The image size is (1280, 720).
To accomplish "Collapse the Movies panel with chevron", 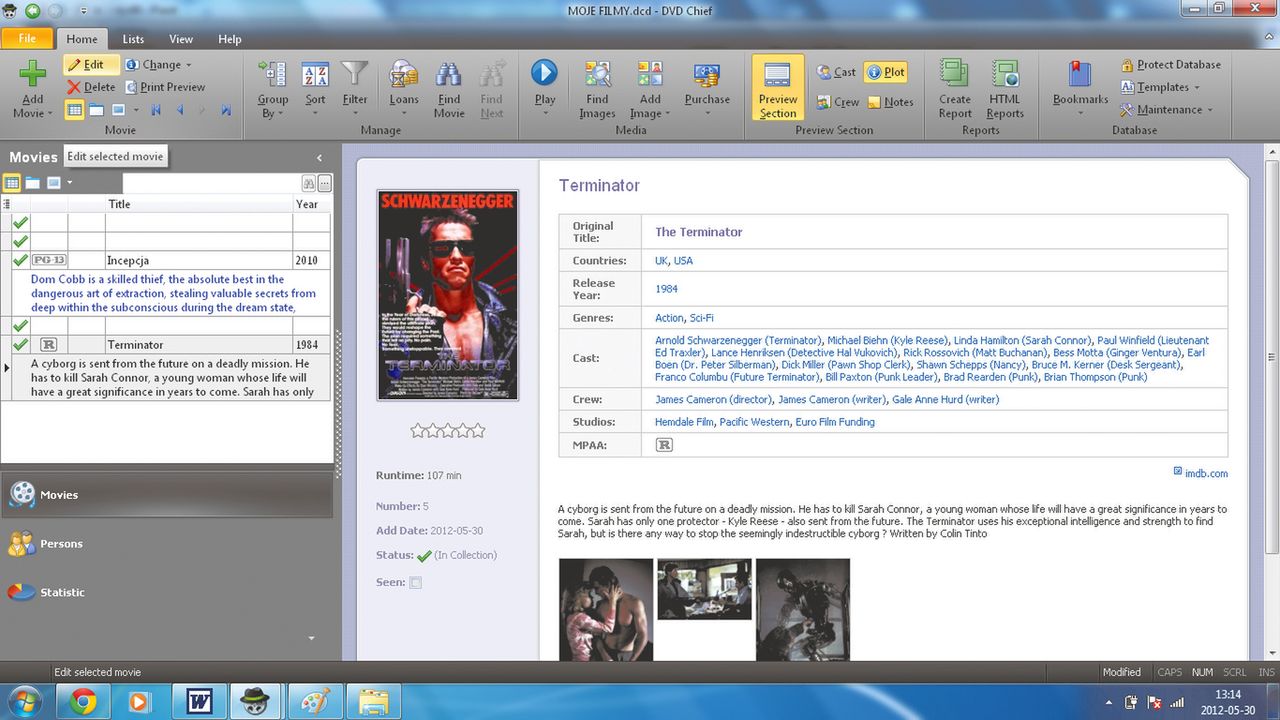I will click(320, 158).
